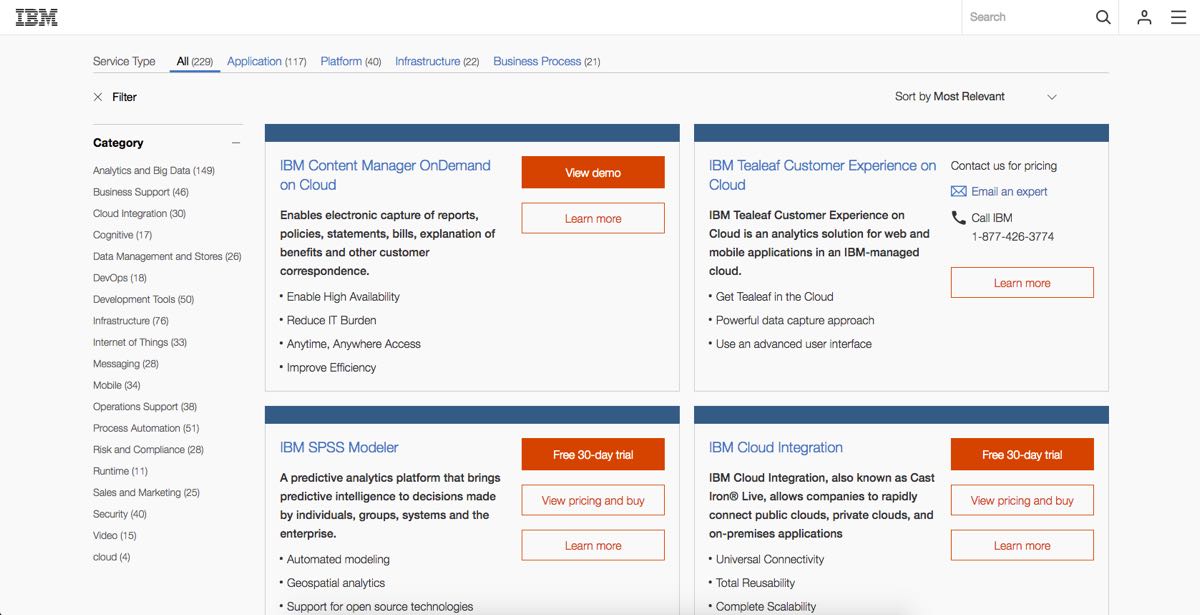This screenshot has height=615, width=1200.
Task: Click the phone number 1-877-426-3774
Action: pos(1013,237)
